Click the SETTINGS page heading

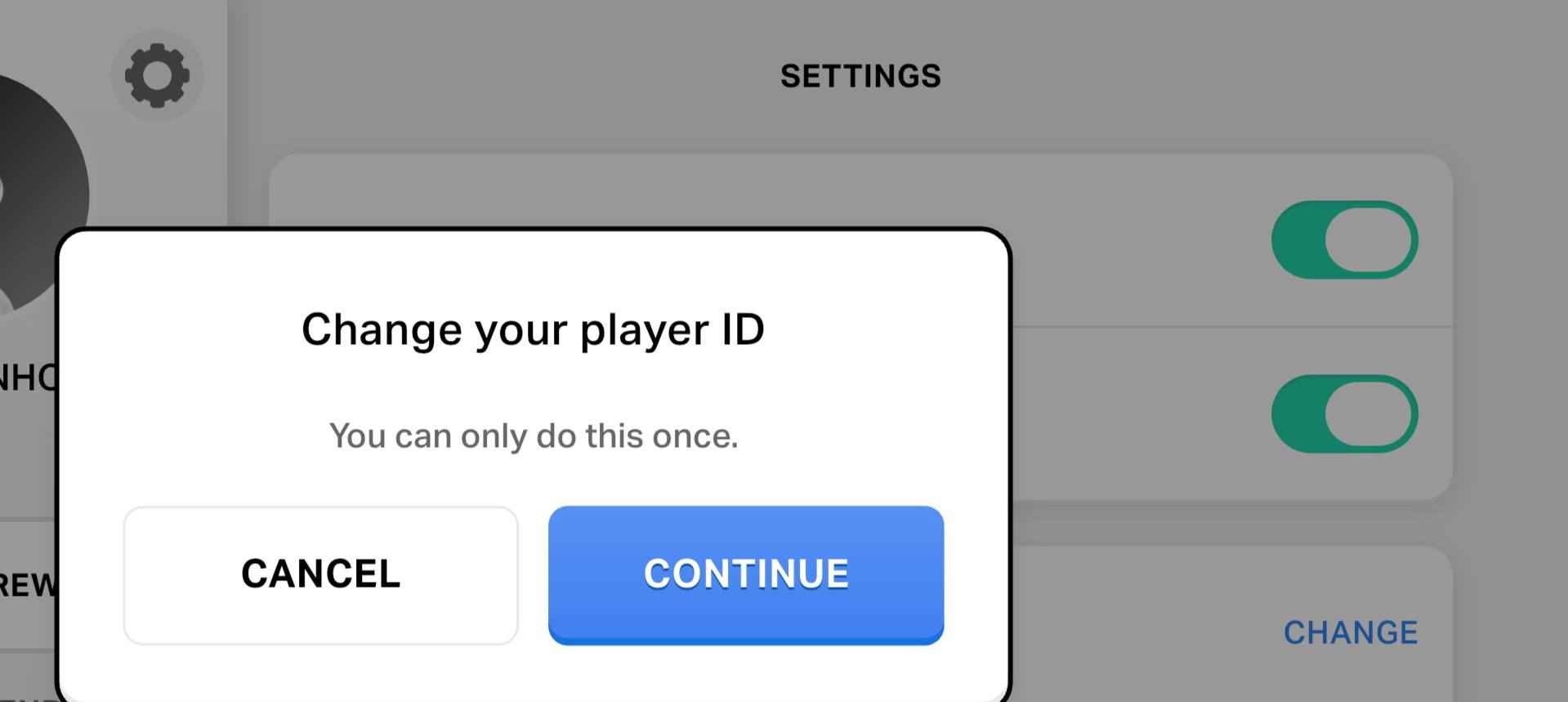tap(860, 76)
